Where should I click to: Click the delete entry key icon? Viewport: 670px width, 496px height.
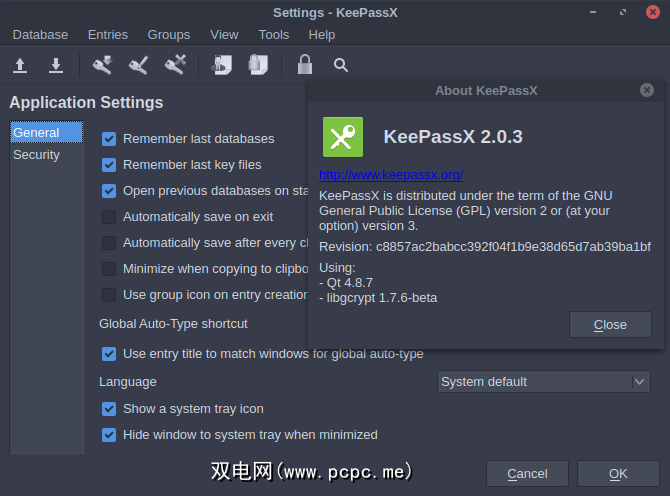(175, 65)
